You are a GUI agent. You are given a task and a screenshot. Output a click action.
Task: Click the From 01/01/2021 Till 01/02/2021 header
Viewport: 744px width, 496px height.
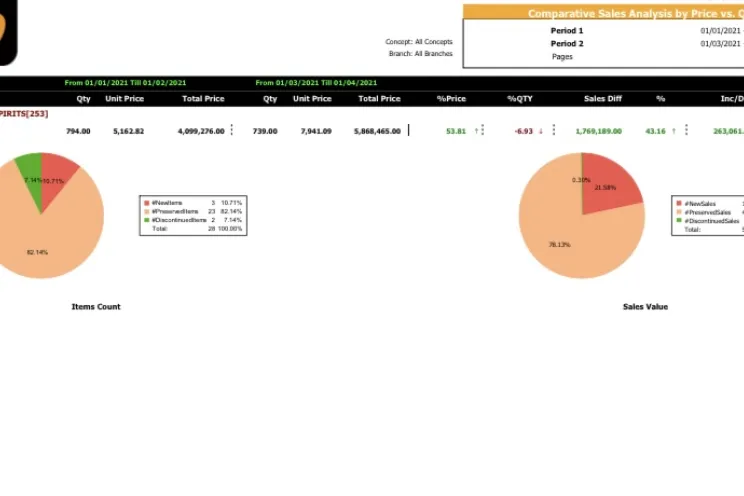tap(125, 83)
